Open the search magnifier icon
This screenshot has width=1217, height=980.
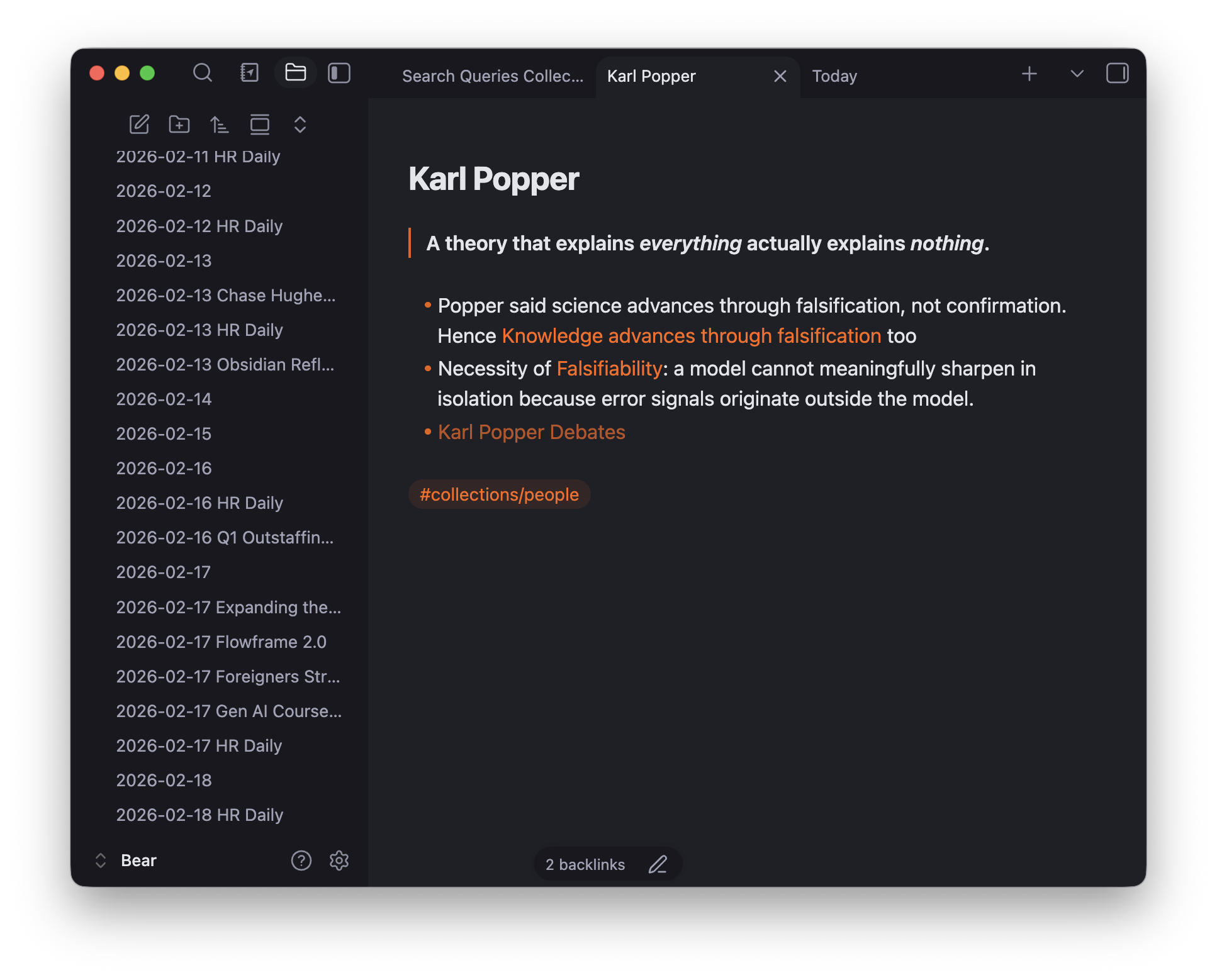pos(202,73)
